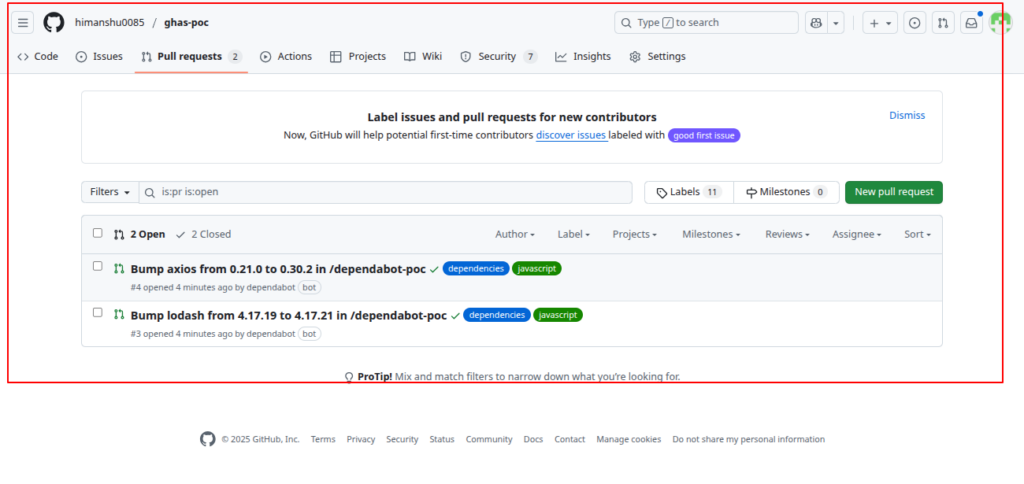Open the hamburger navigation menu

pos(24,22)
